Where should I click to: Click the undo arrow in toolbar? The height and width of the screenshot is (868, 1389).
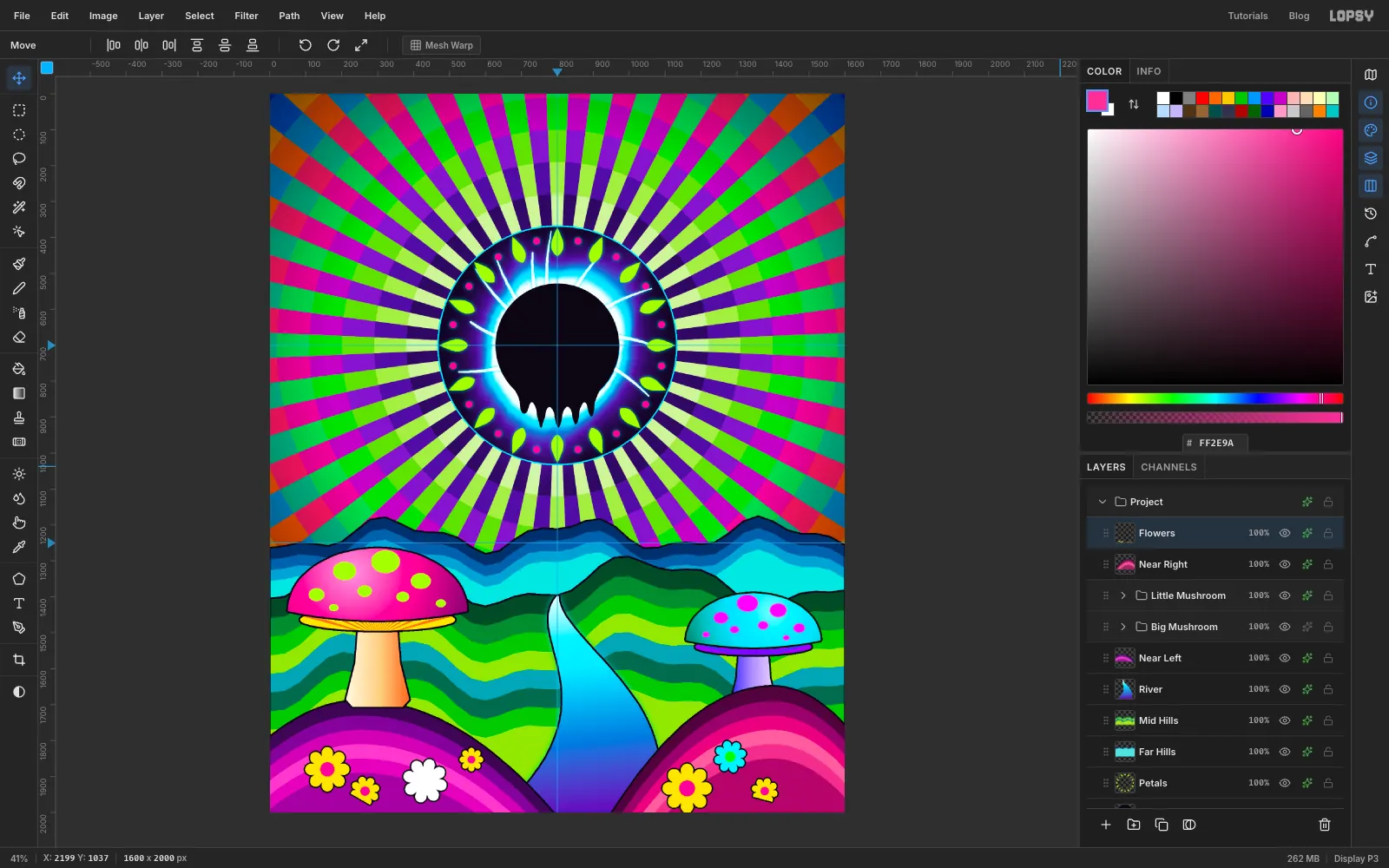point(306,45)
